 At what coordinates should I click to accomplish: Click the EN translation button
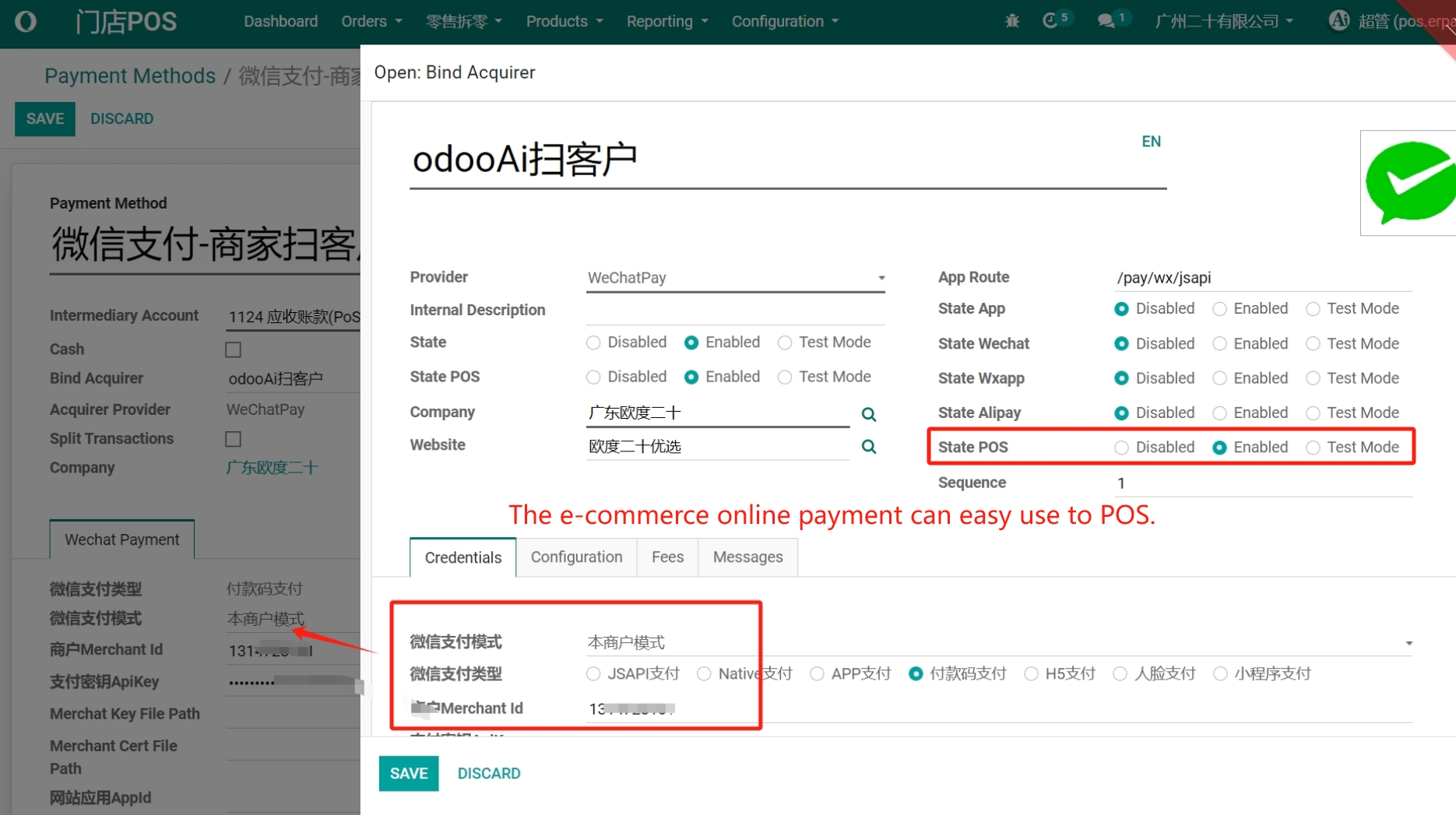[x=1151, y=141]
